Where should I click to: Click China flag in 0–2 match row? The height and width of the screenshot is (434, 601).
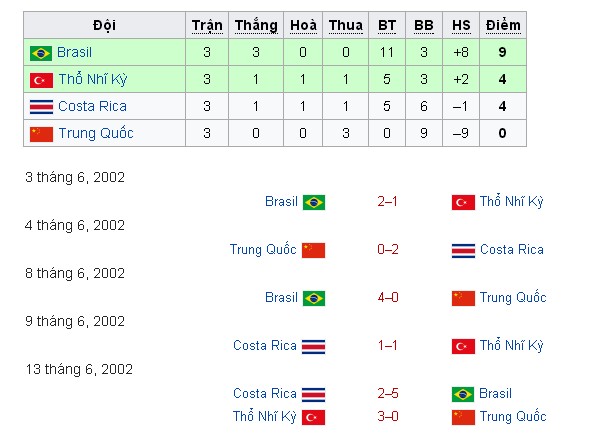313,250
